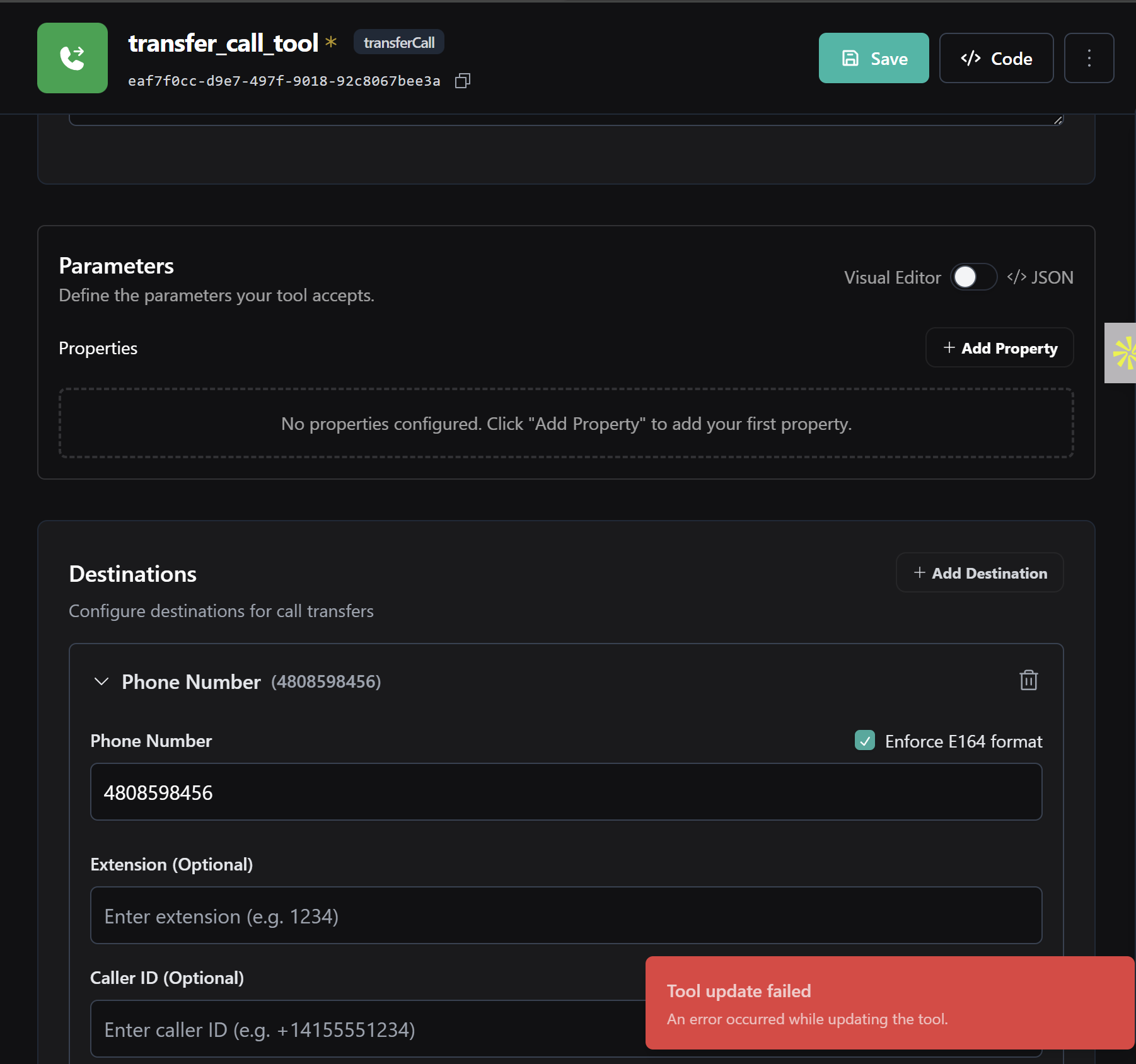Screen dimensions: 1136x1064
Task: Delete the Phone Number destination with trash icon
Action: point(1028,681)
